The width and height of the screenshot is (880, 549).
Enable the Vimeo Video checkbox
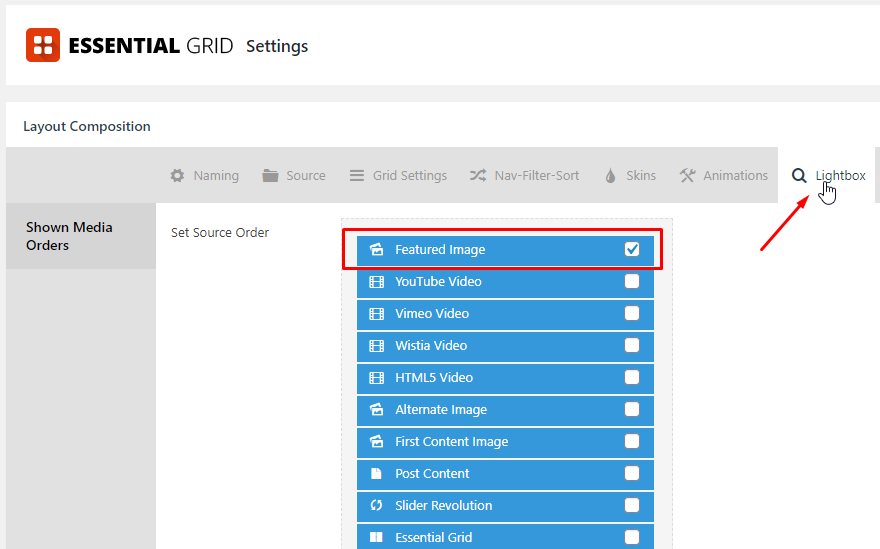632,313
